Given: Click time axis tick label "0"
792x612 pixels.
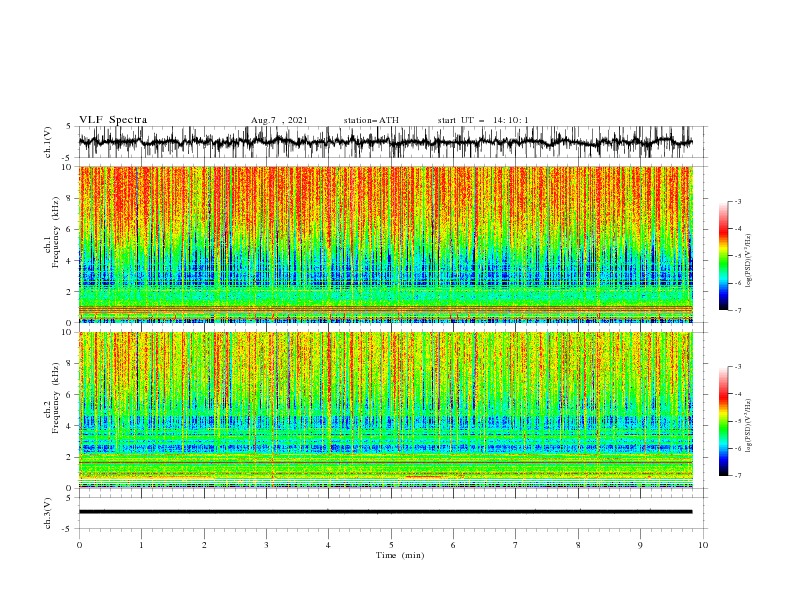Looking at the screenshot, I should [79, 545].
